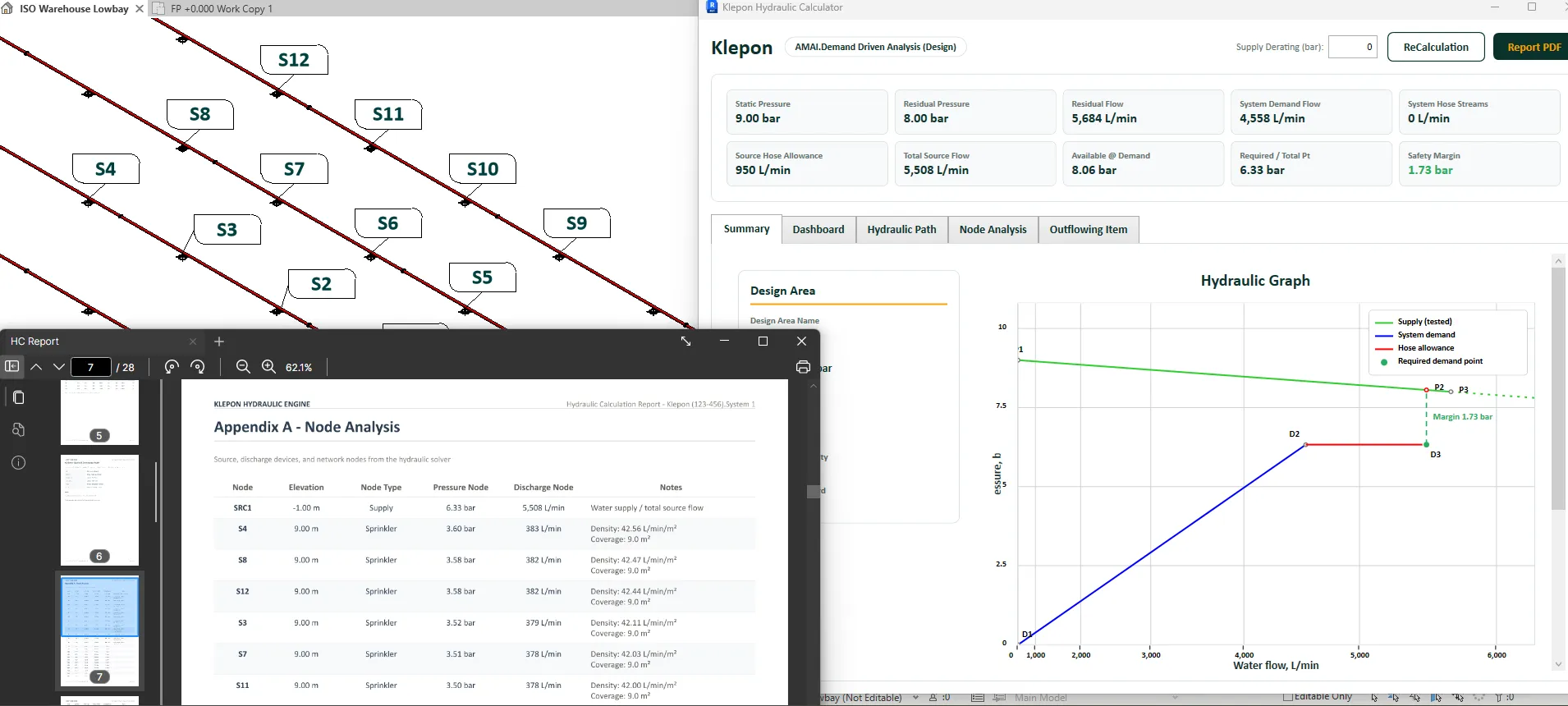Screen dimensions: 1568x706
Task: Click the status bar filter icon
Action: [x=1499, y=698]
